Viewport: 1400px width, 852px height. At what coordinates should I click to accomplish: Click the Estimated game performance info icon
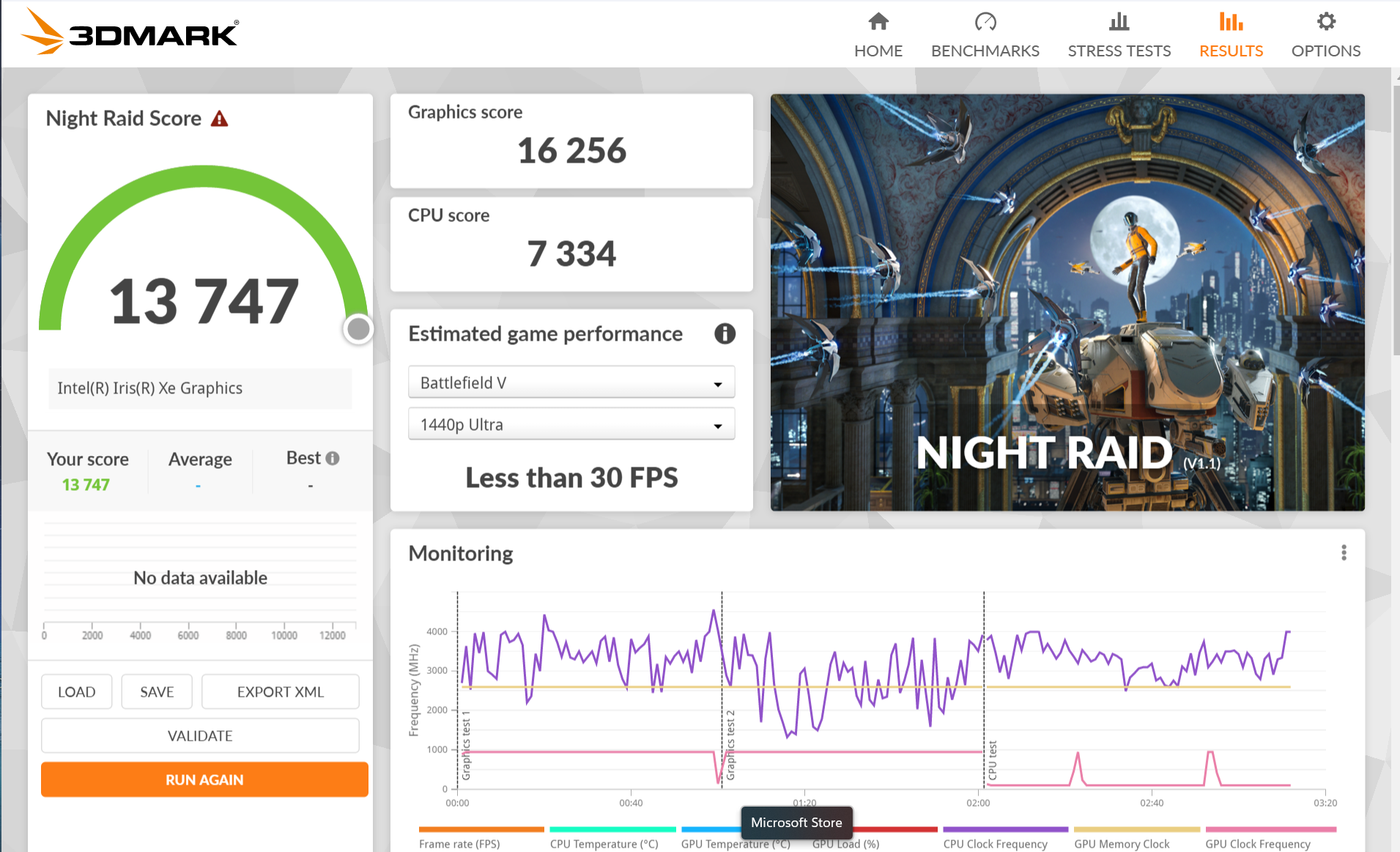tap(725, 334)
